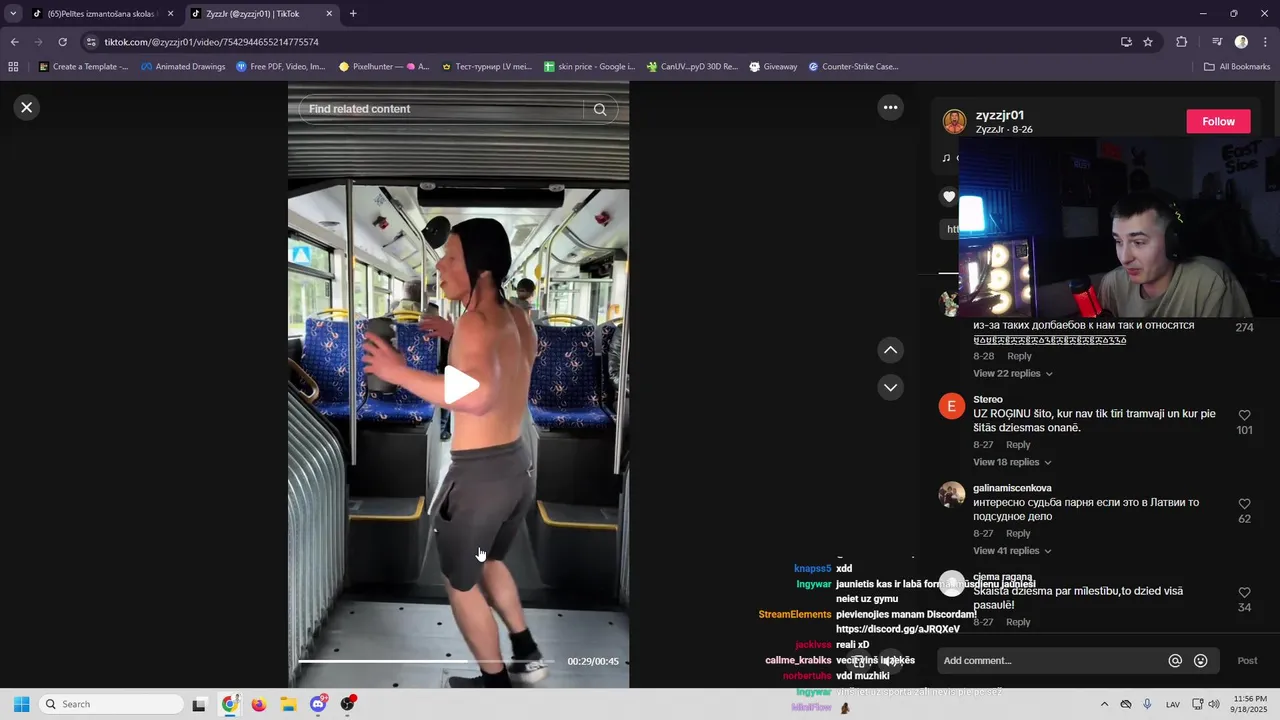The image size is (1280, 720).
Task: Click the address bar URL
Action: [x=212, y=42]
